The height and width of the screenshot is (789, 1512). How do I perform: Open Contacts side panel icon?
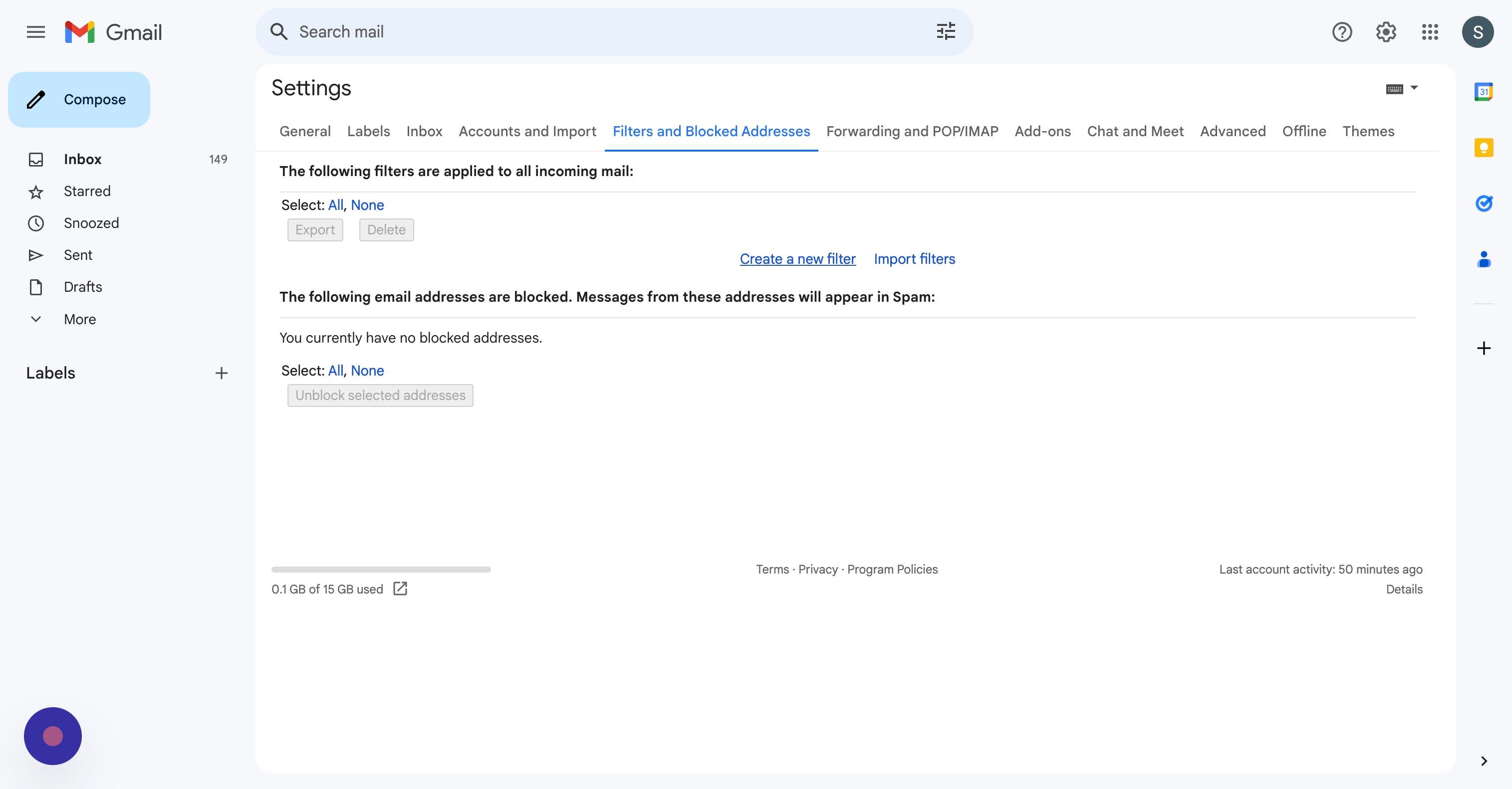coord(1483,259)
